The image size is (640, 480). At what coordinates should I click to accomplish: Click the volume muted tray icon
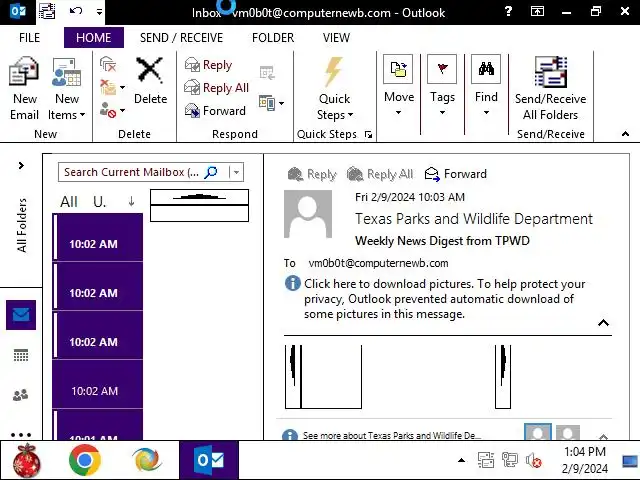pyautogui.click(x=533, y=461)
